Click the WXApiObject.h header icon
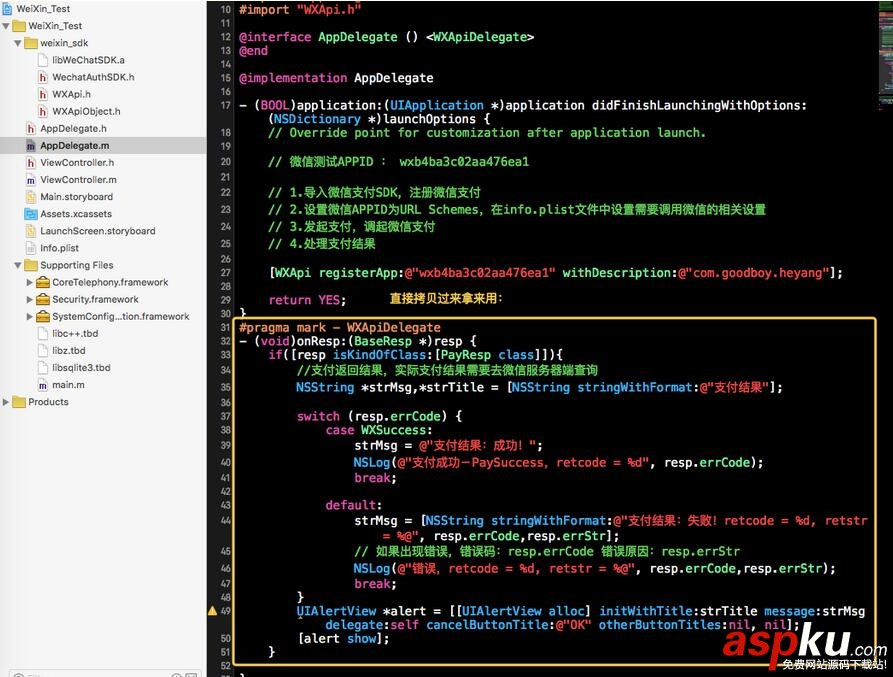This screenshot has height=677, width=893. pyautogui.click(x=43, y=111)
